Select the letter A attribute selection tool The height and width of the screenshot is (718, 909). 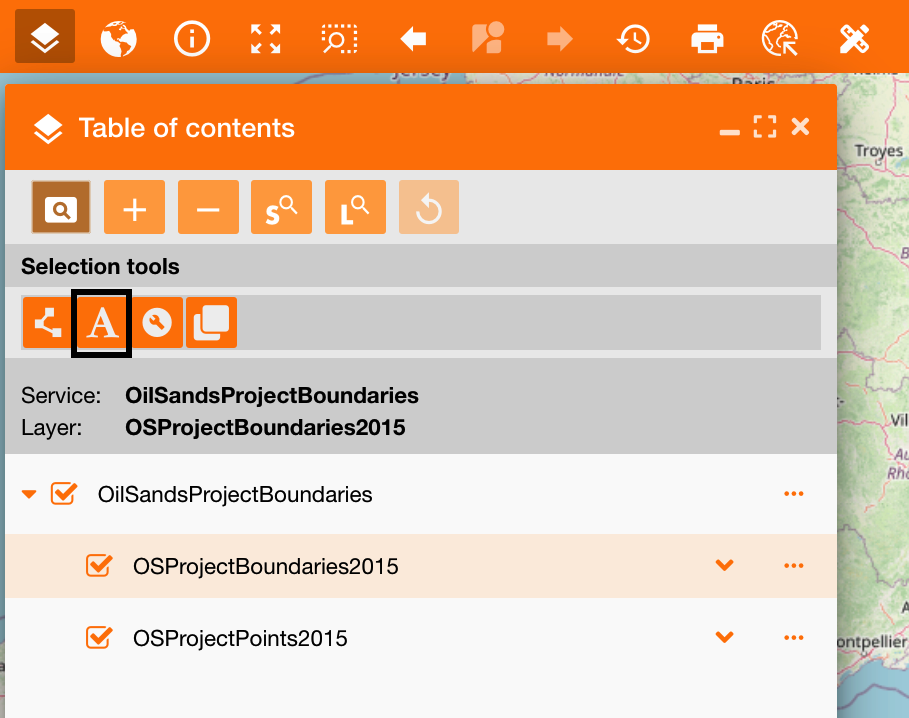point(102,323)
